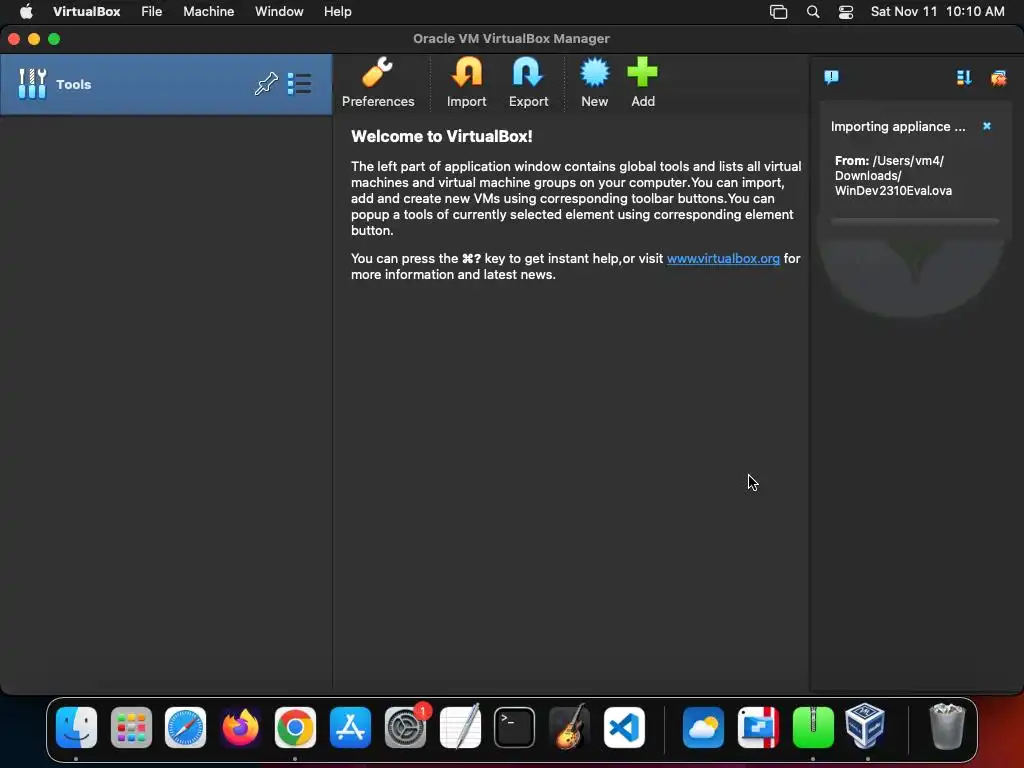Open the green archive utility in Dock

click(x=813, y=727)
